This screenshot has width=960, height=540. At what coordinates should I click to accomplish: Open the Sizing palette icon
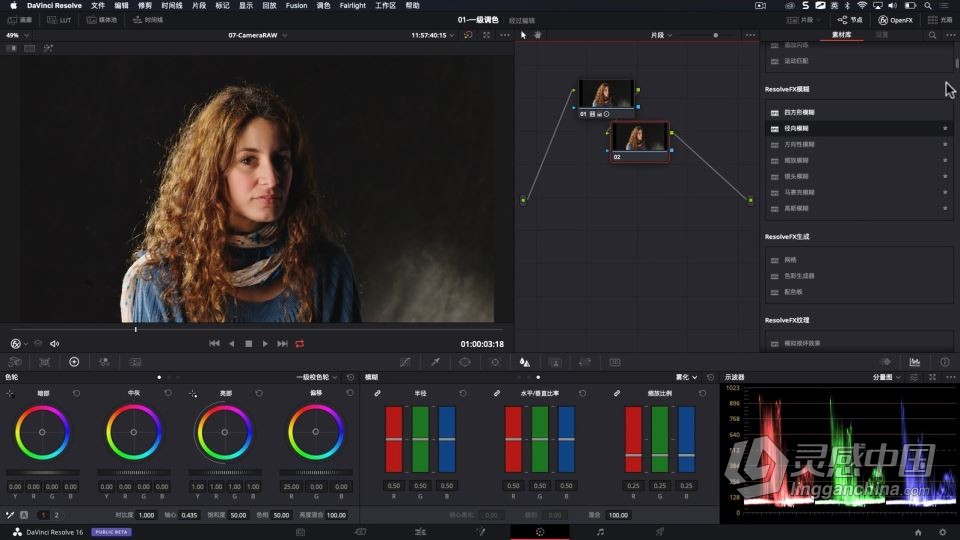pos(585,362)
